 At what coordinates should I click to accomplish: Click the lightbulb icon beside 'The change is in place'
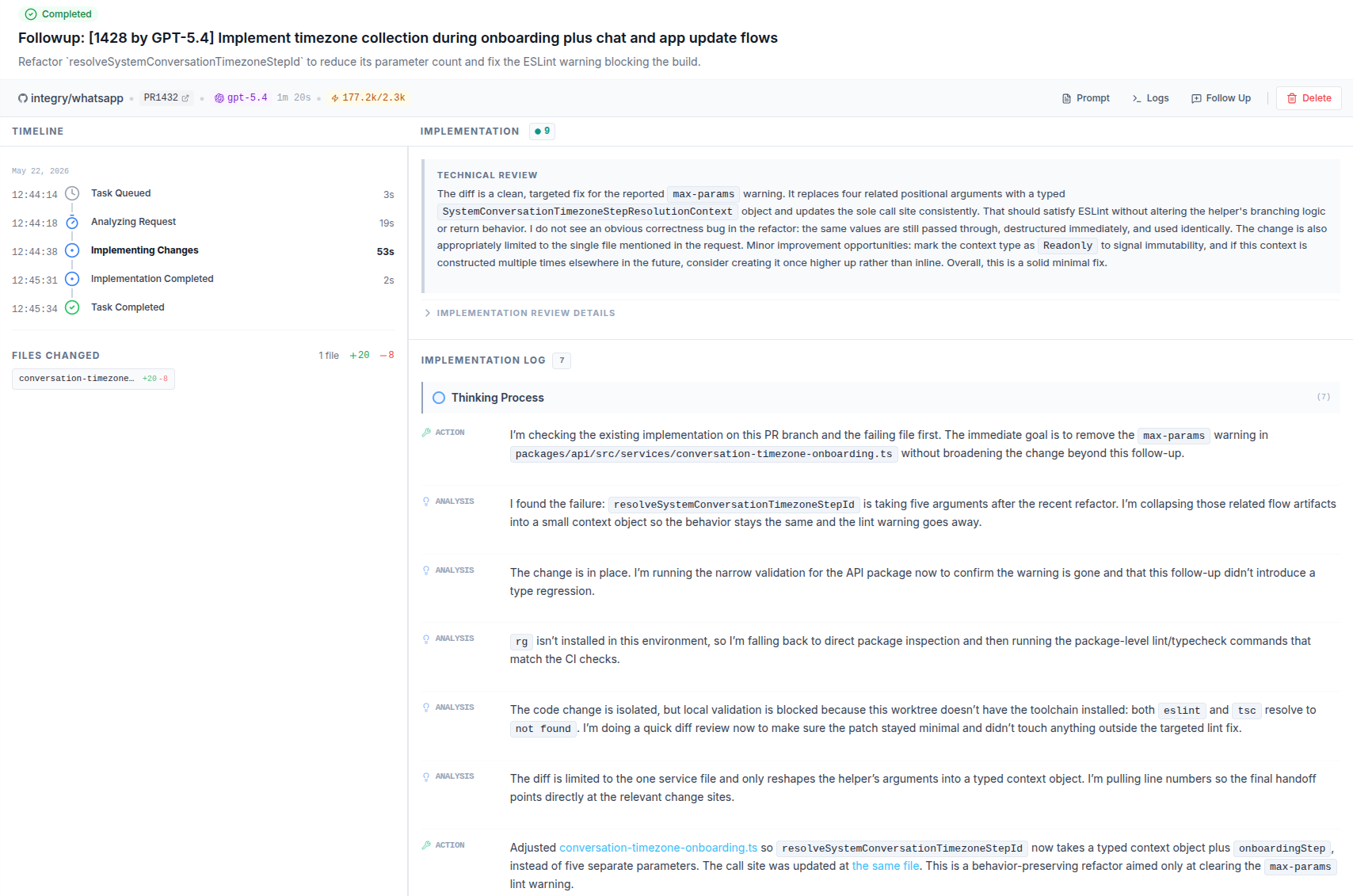click(426, 570)
